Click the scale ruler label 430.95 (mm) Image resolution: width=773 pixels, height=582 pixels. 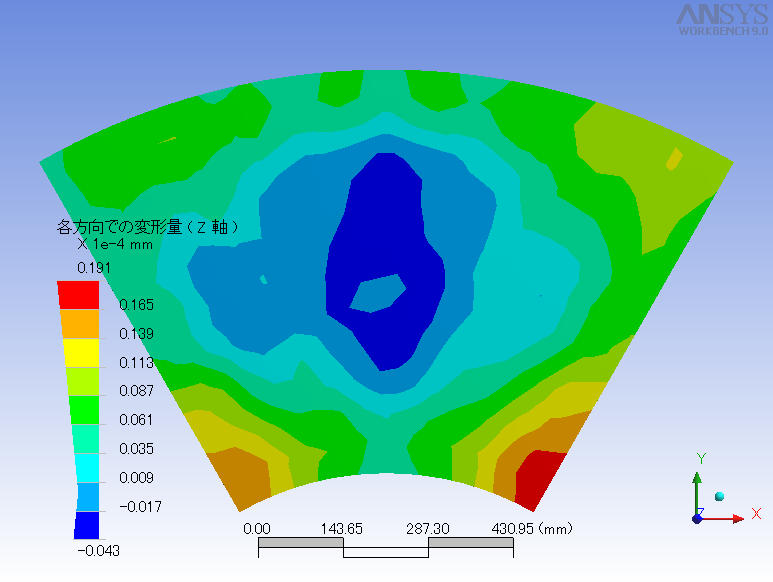click(532, 529)
